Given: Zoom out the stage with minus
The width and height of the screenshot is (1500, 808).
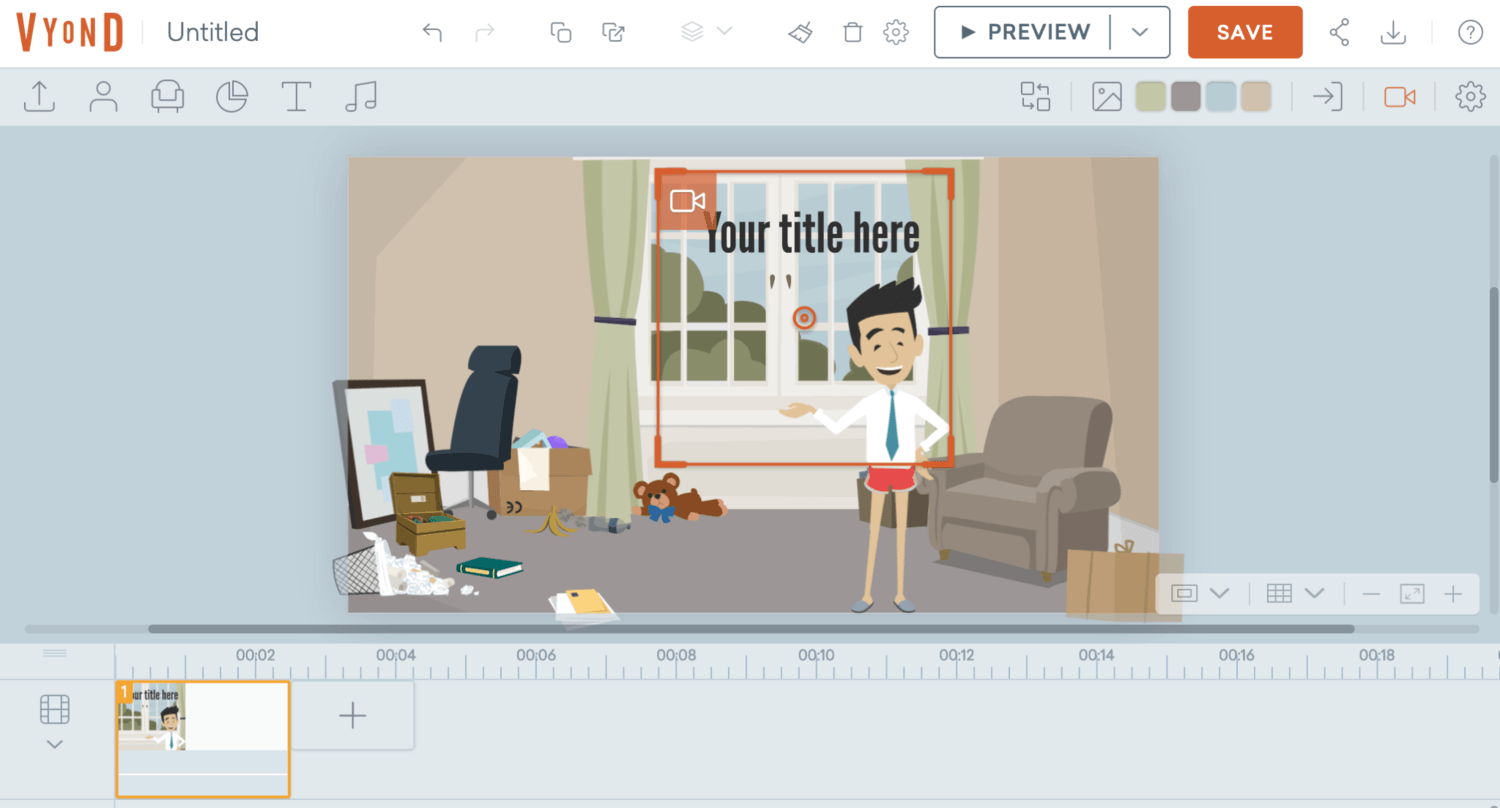Looking at the screenshot, I should (1371, 593).
